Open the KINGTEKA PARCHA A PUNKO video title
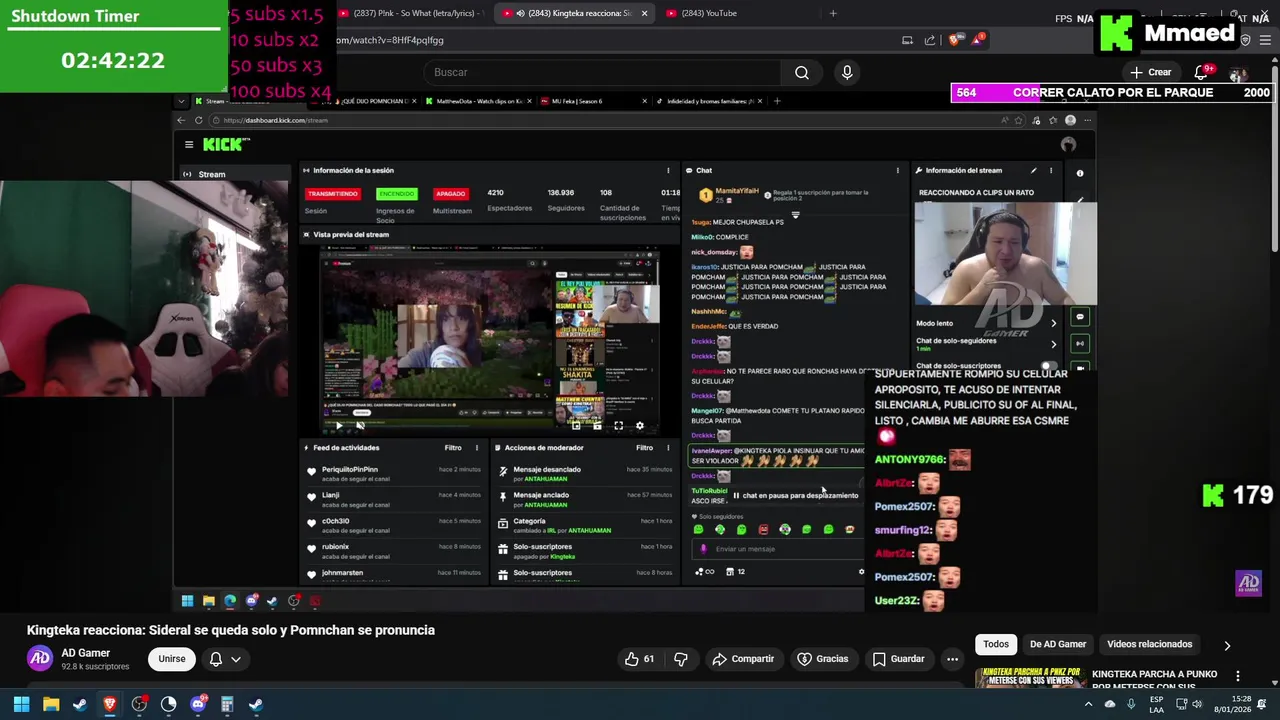This screenshot has width=1280, height=720. click(x=1154, y=680)
